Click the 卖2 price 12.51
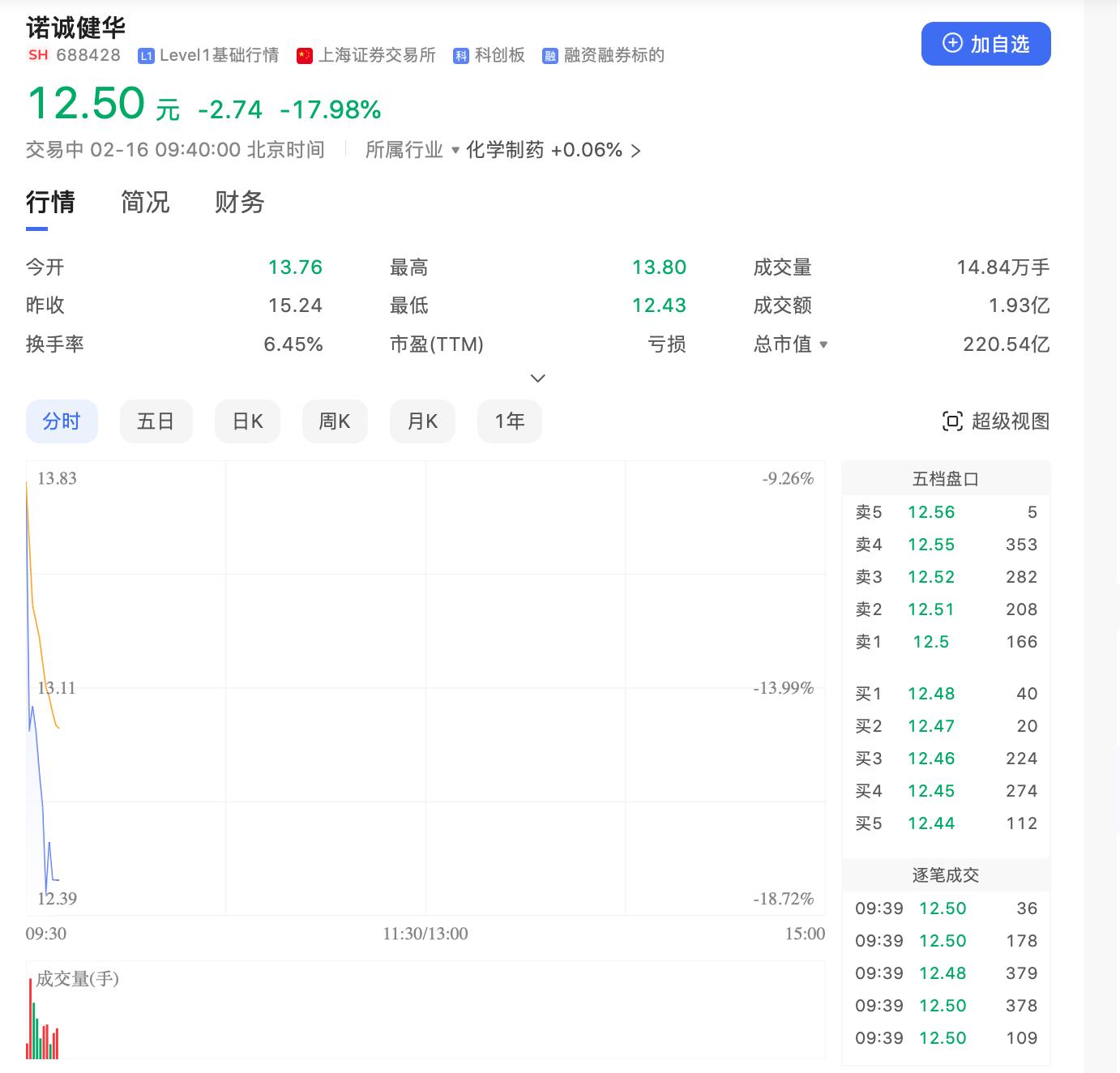Viewport: 1120px width, 1073px height. pos(931,609)
